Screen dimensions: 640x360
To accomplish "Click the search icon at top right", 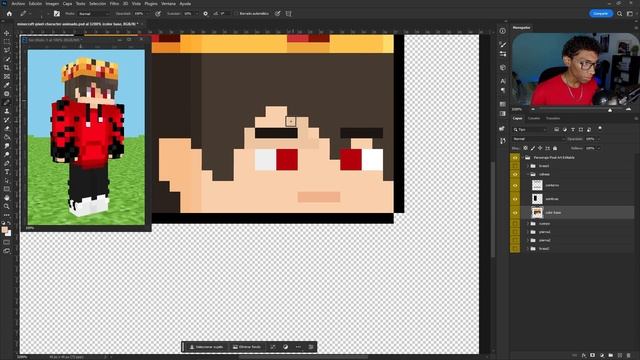I will 620,13.
